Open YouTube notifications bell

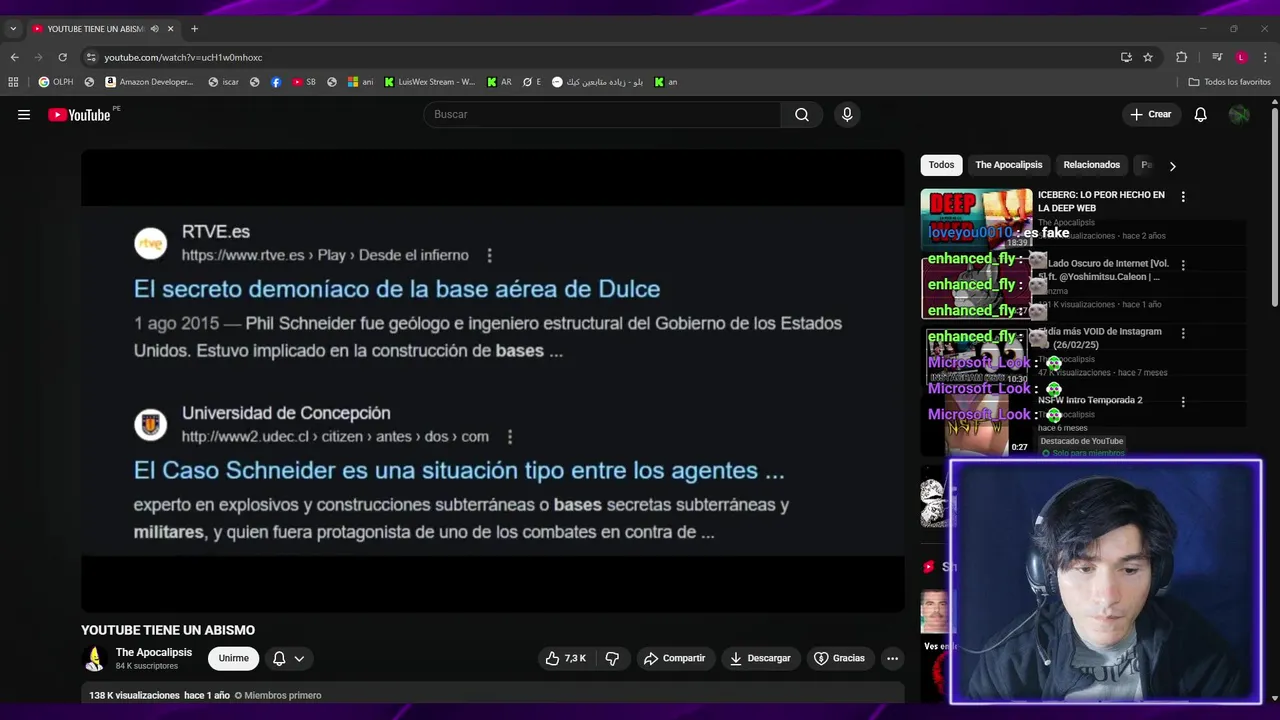click(1200, 114)
